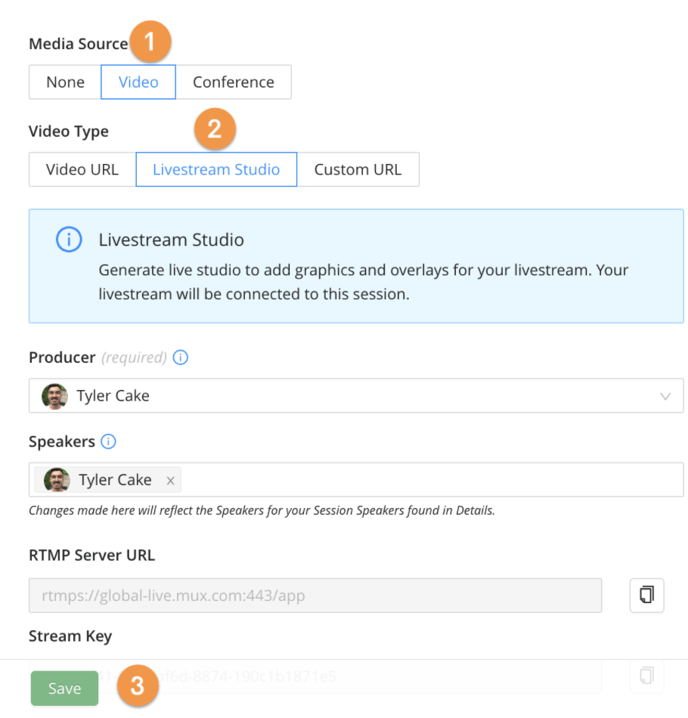688x718 pixels.
Task: Click the copy icon beside RTMP Server URL
Action: 646,595
